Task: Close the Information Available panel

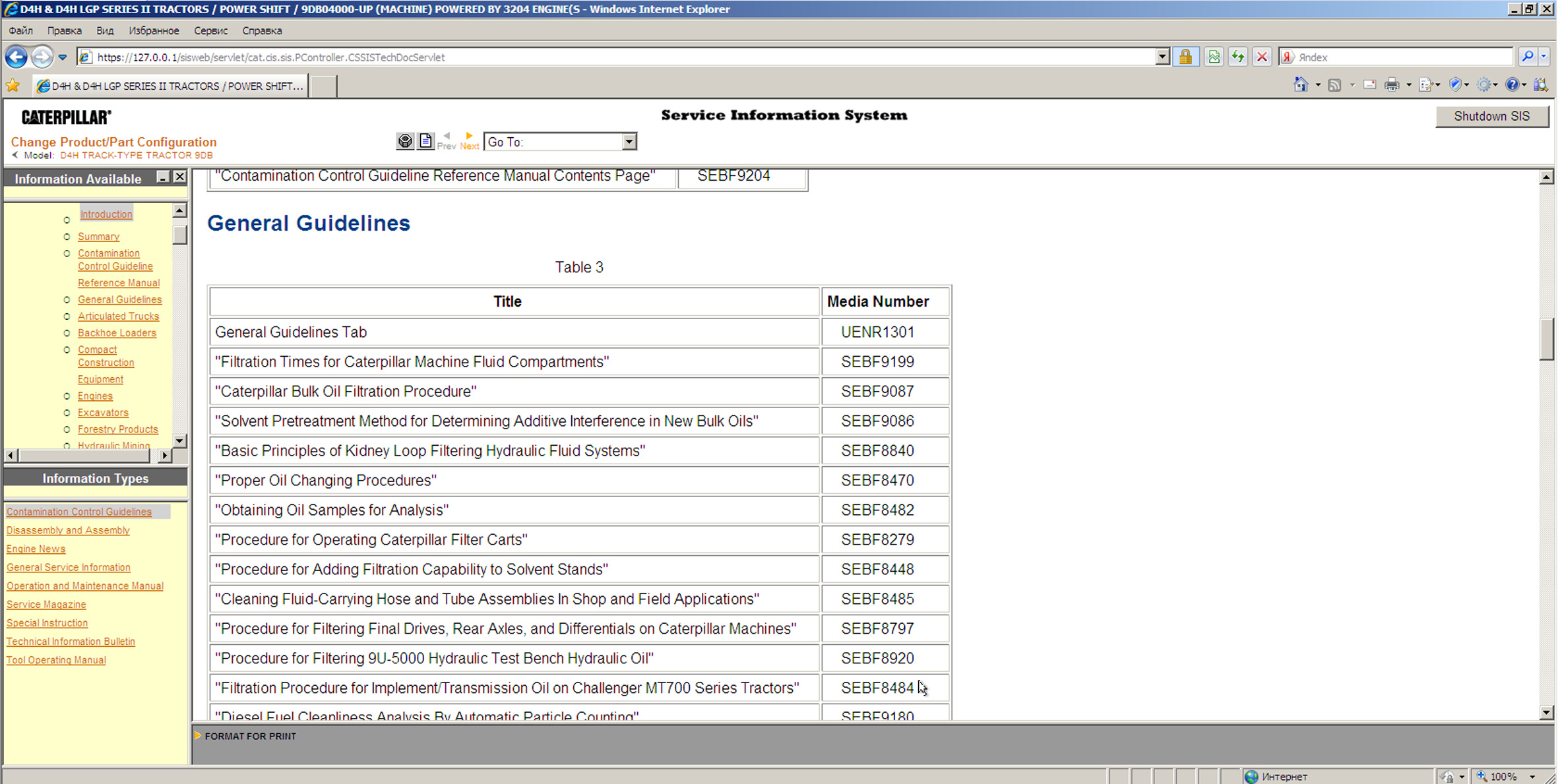Action: 179,177
